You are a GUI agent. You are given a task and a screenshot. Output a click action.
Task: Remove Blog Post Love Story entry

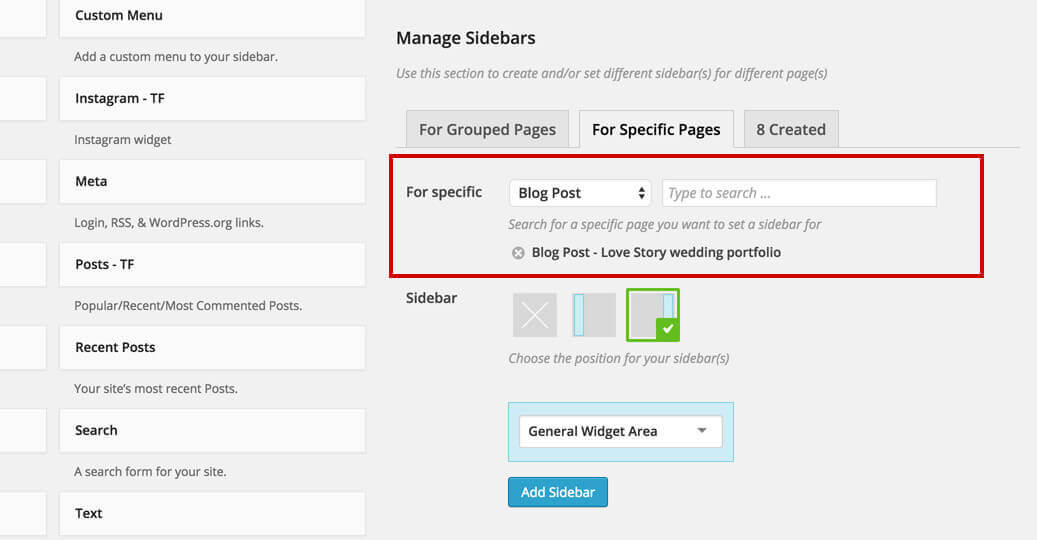(518, 253)
